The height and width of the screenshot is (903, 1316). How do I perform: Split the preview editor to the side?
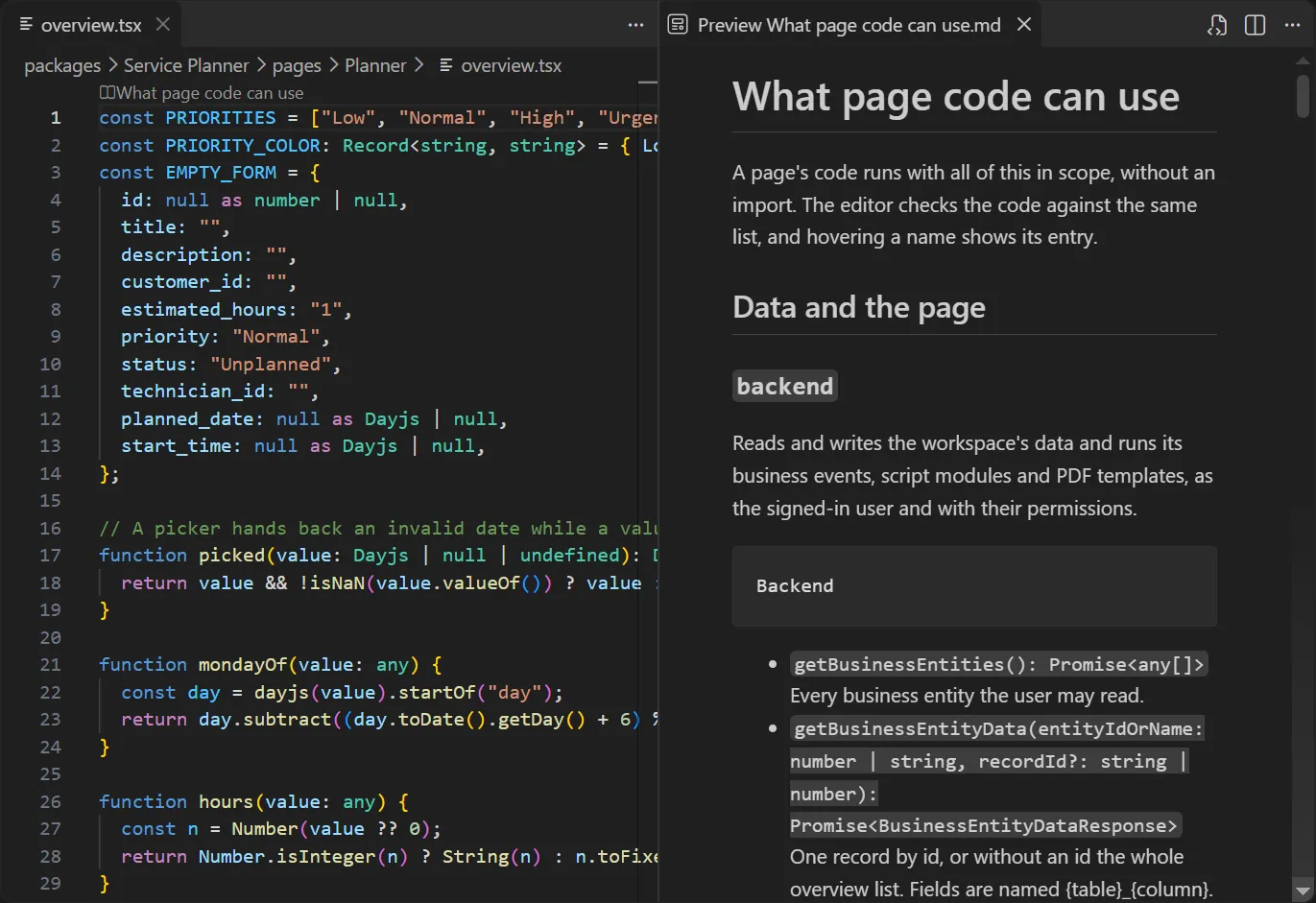tap(1255, 25)
